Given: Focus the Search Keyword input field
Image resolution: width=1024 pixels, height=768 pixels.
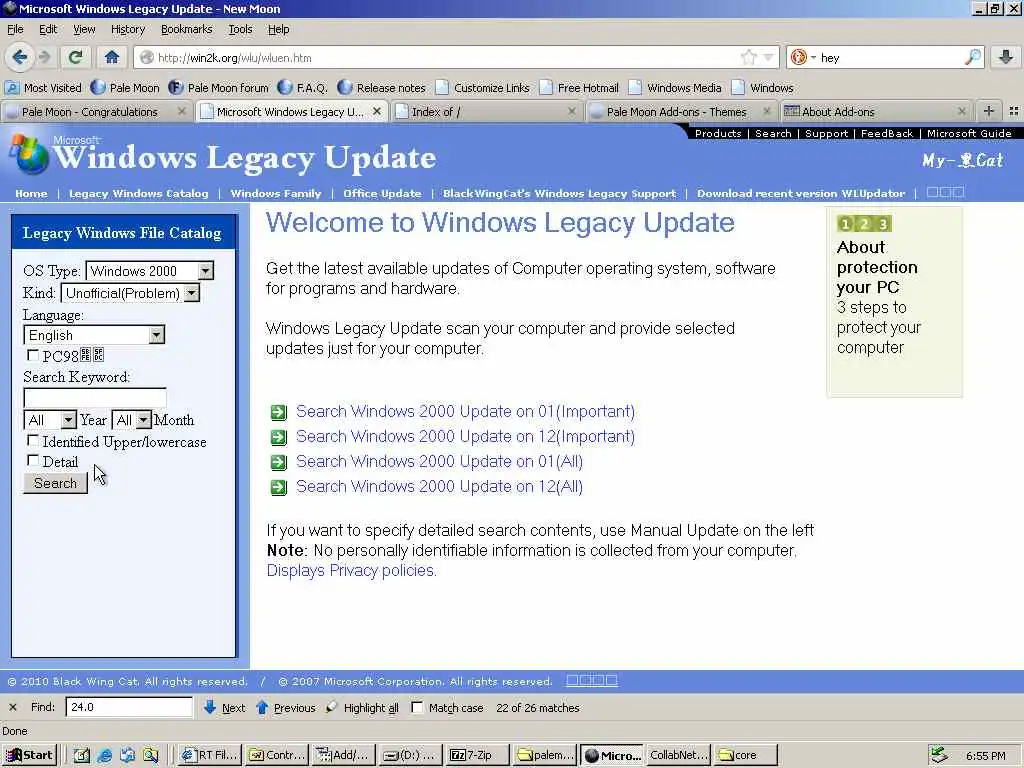Looking at the screenshot, I should [x=95, y=398].
